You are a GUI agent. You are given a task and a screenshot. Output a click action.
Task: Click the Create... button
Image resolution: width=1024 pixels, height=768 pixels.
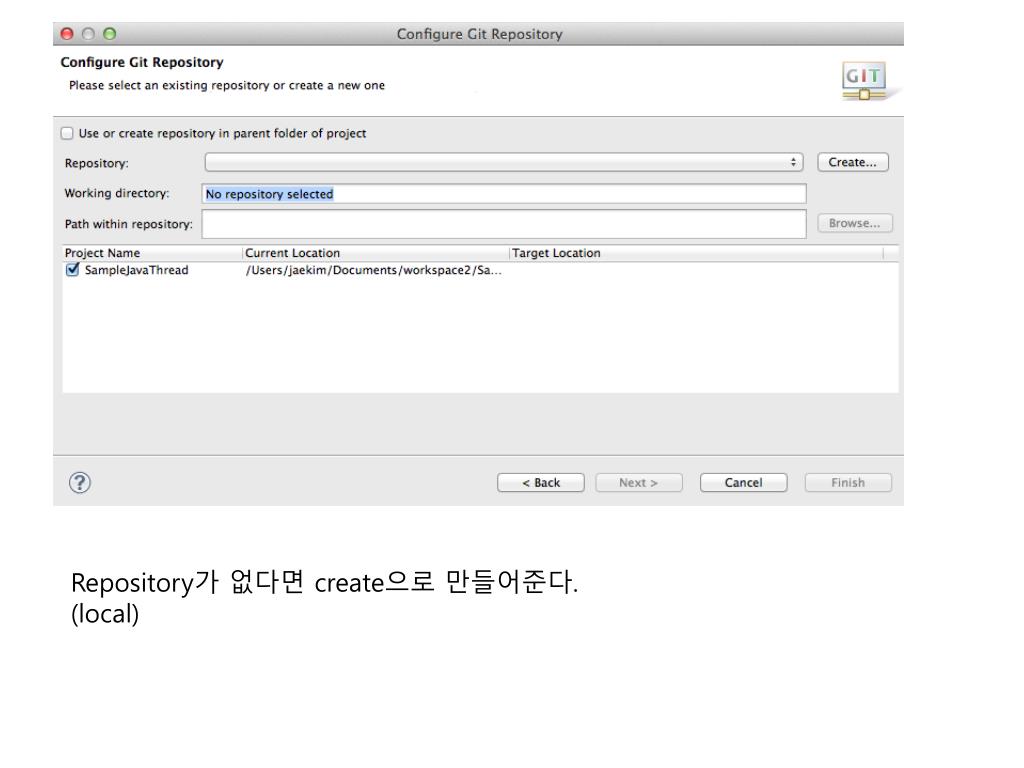pos(852,162)
